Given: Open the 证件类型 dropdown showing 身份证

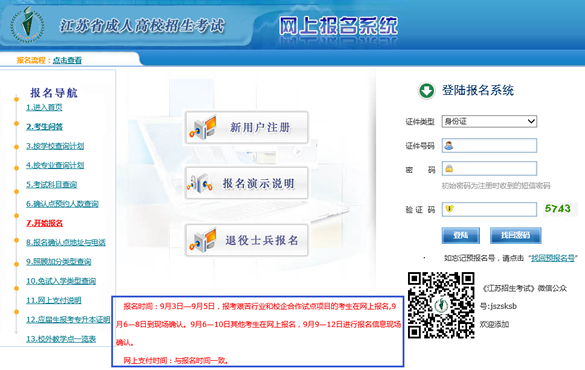Looking at the screenshot, I should click(489, 121).
